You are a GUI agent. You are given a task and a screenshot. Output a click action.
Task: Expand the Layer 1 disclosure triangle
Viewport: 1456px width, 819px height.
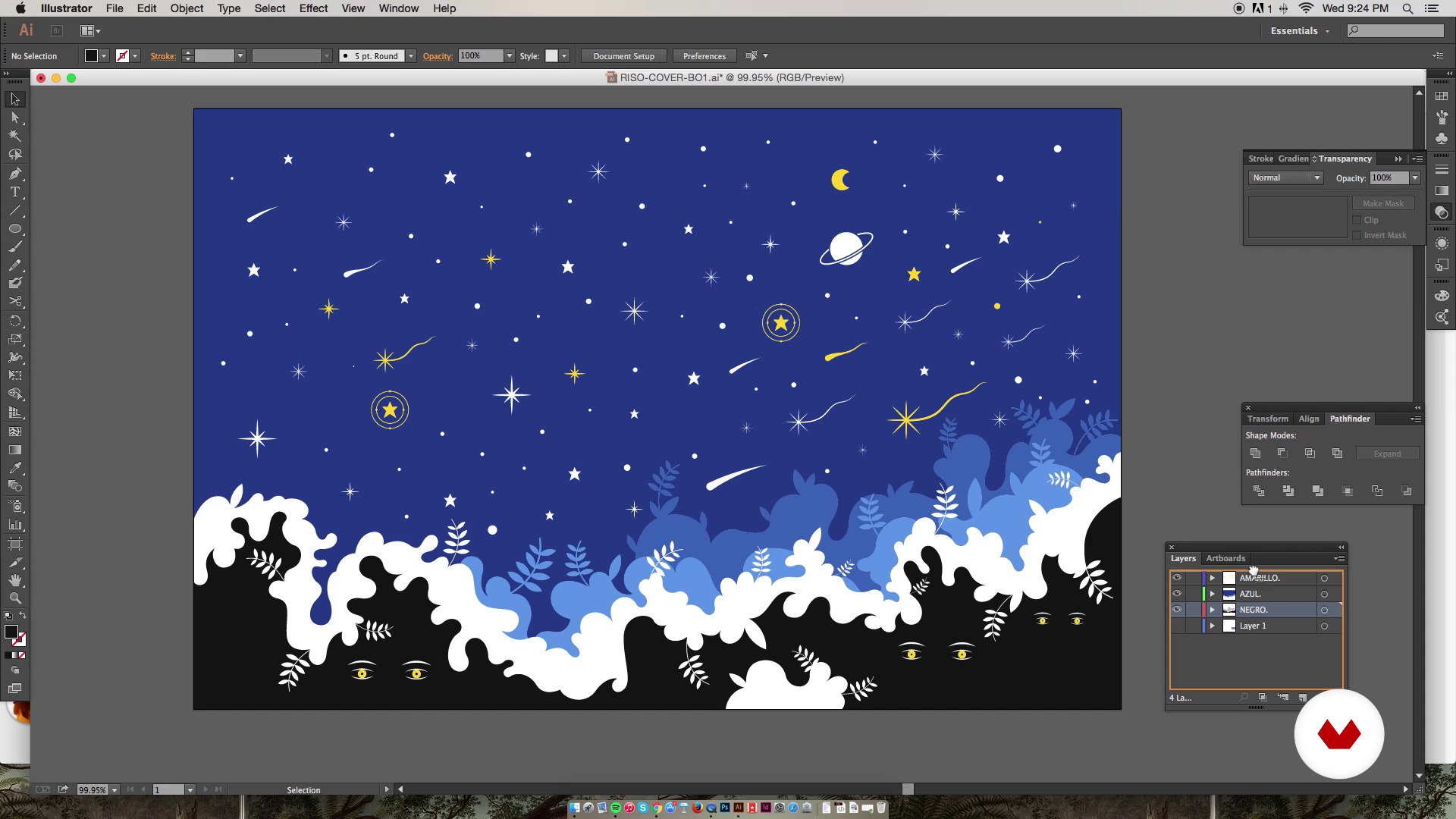(1212, 626)
